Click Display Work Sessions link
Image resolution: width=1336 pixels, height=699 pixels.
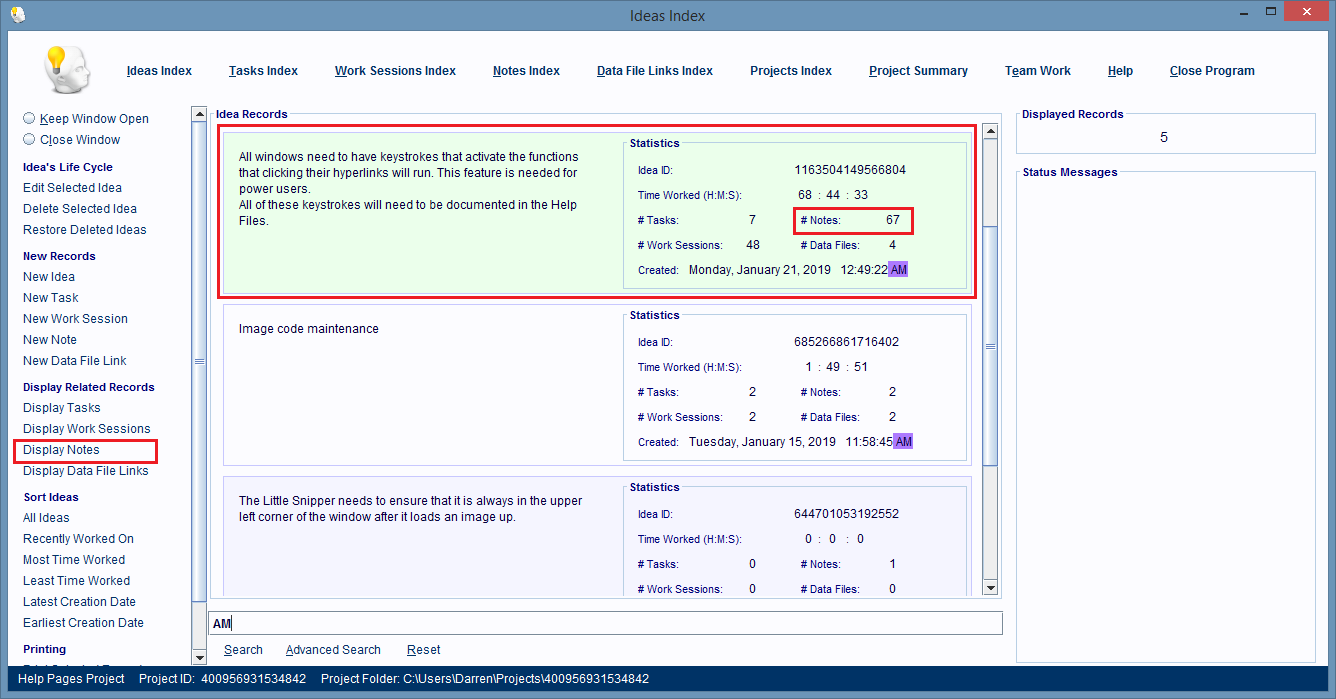coord(87,429)
